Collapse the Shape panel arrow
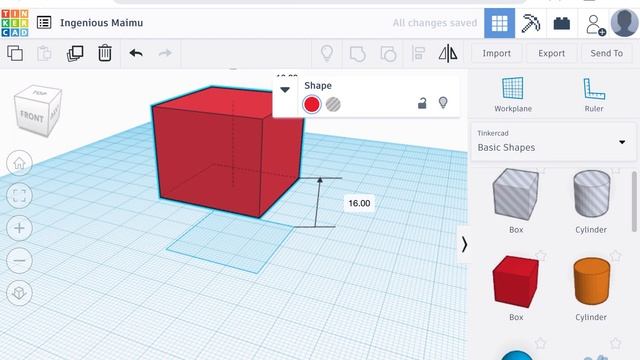This screenshot has height=360, width=640. pyautogui.click(x=285, y=90)
